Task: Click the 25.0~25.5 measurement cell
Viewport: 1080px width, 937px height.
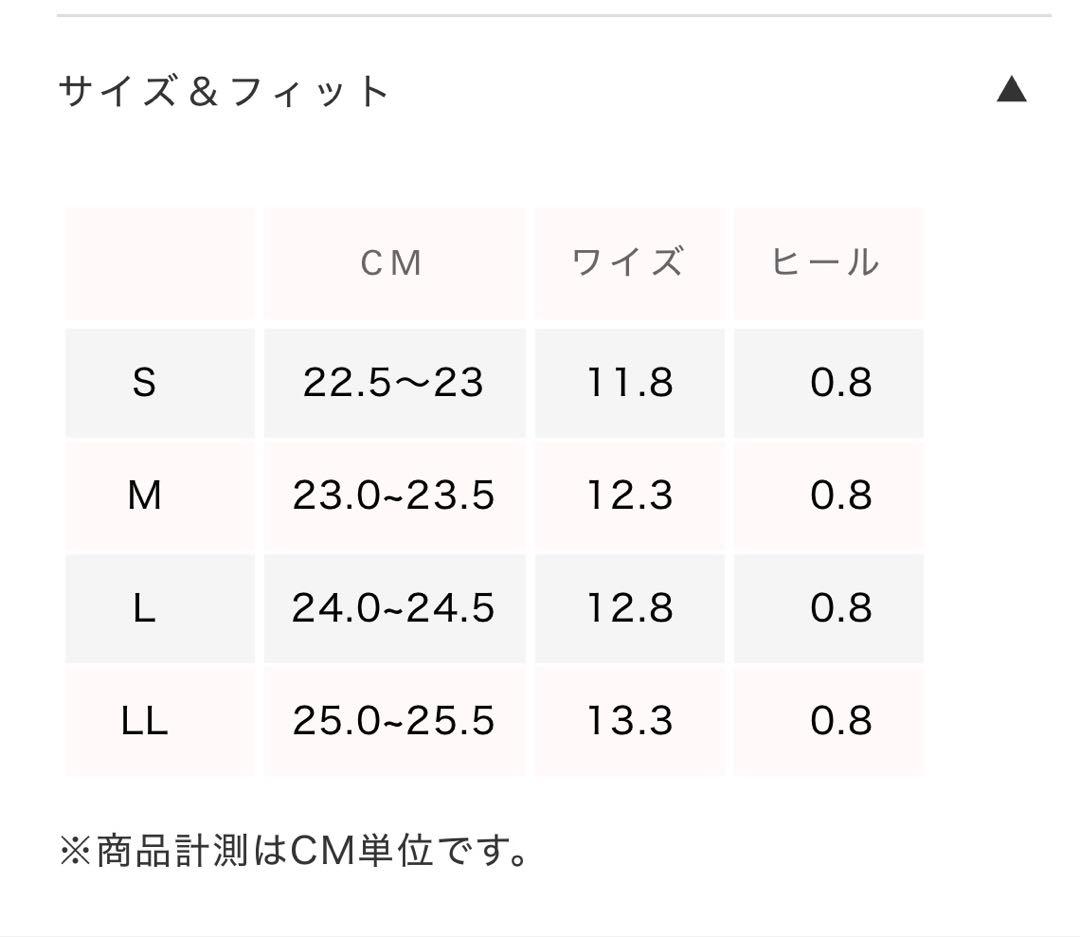Action: [x=392, y=720]
